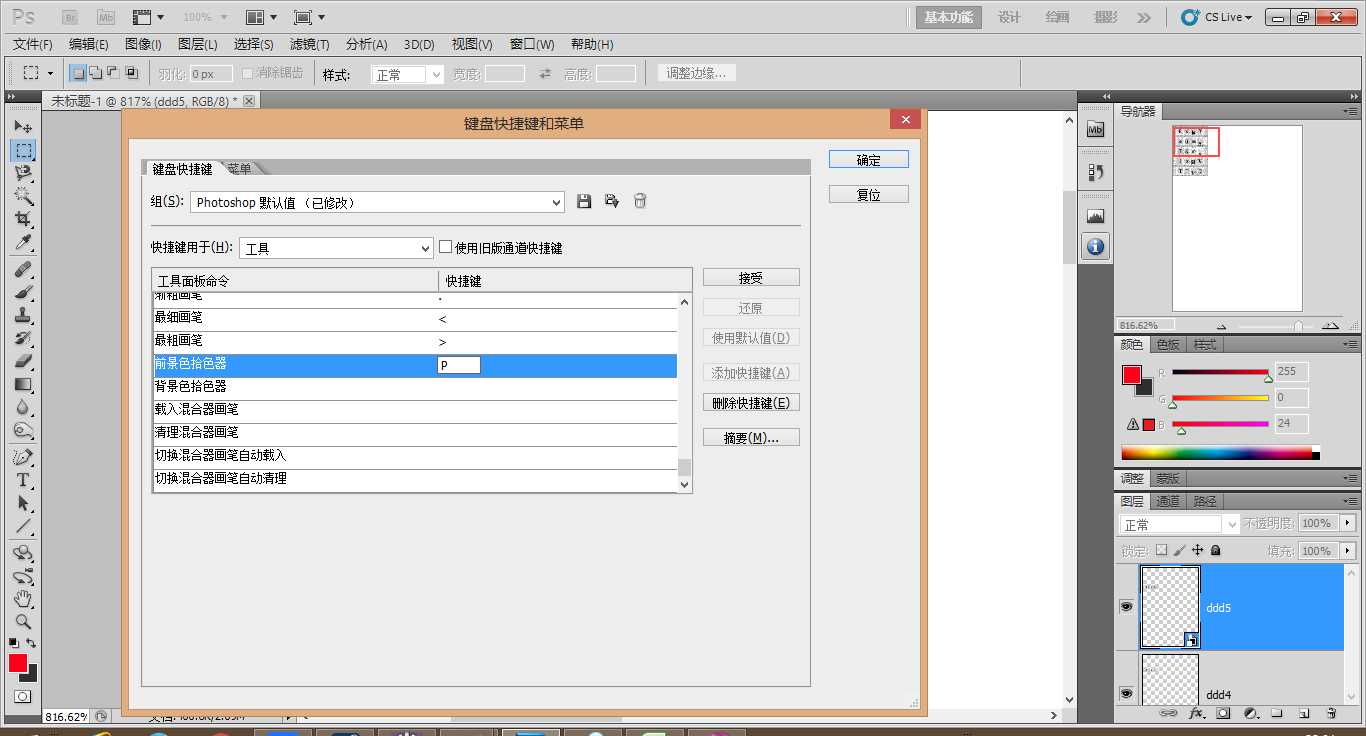Viewport: 1366px width, 736px height.
Task: Select the Blur tool
Action: tap(23, 408)
